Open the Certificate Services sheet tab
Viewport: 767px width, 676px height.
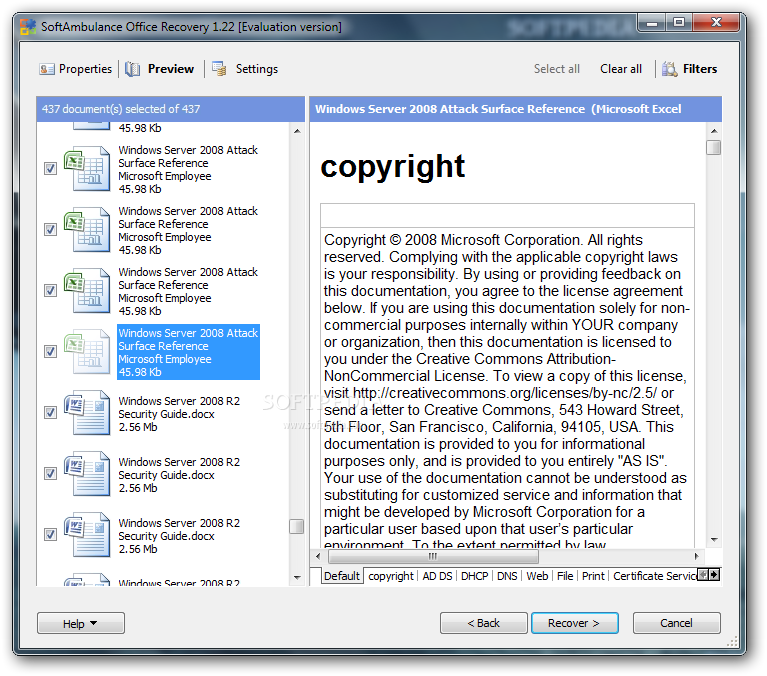pos(654,576)
